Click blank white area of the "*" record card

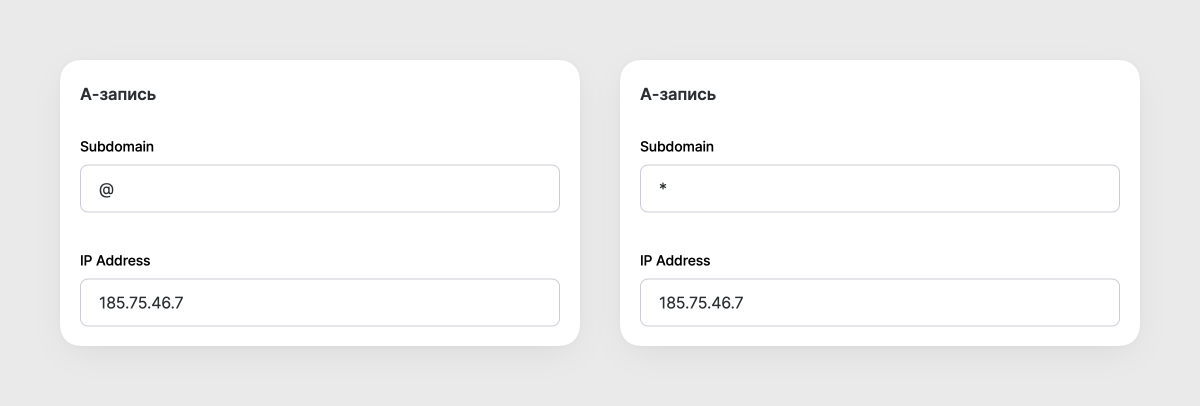(960, 110)
